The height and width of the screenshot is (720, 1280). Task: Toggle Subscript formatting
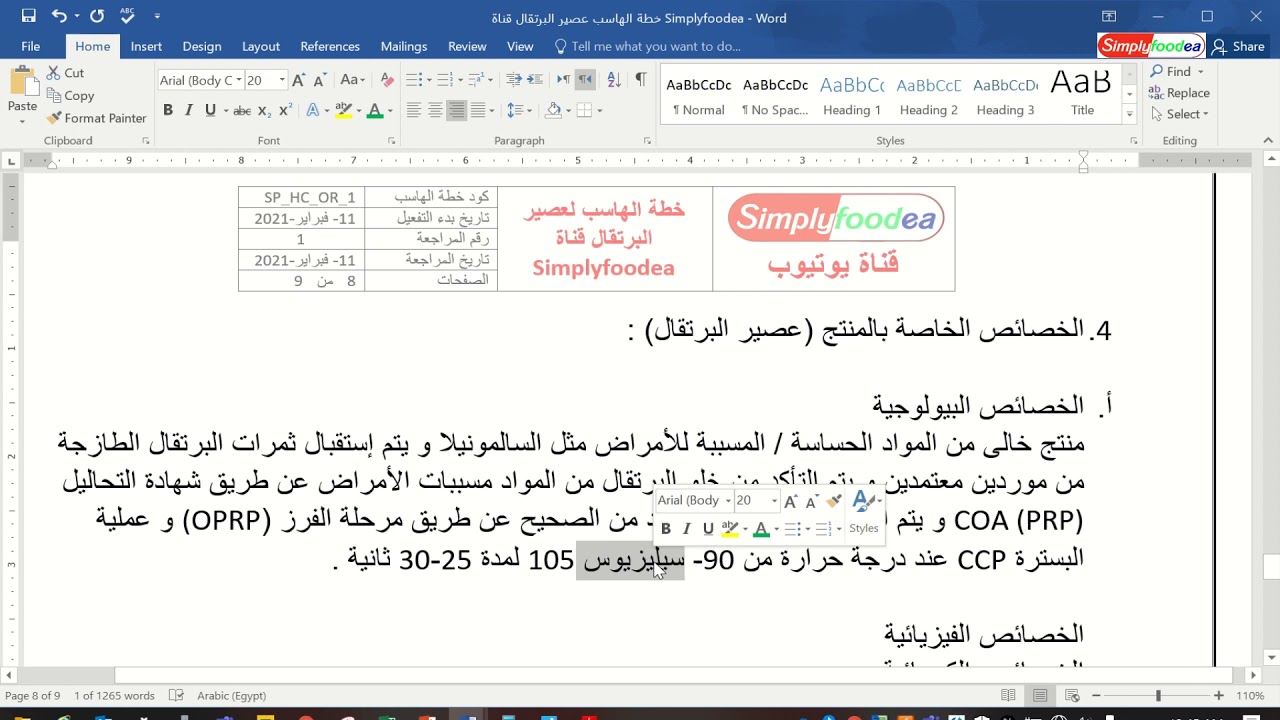(x=264, y=111)
